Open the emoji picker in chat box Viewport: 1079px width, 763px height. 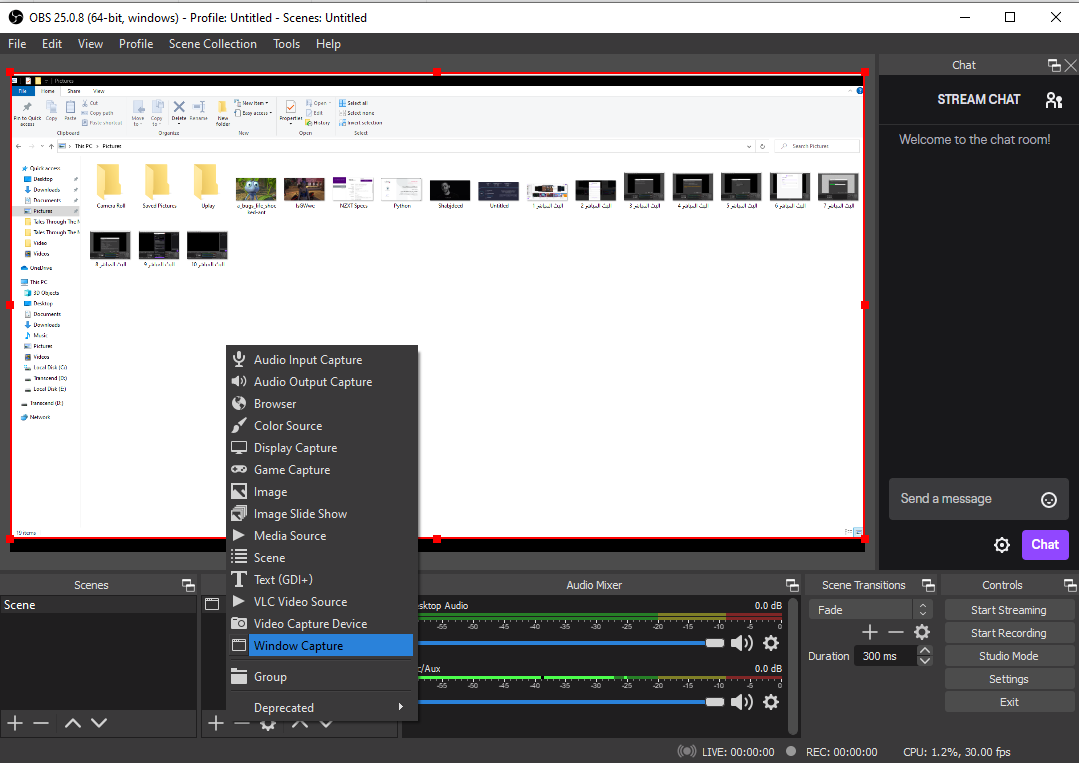click(x=1049, y=500)
